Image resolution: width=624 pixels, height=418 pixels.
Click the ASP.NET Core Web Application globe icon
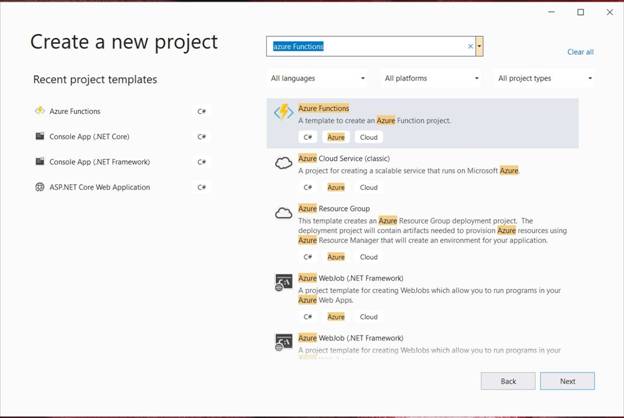point(40,187)
